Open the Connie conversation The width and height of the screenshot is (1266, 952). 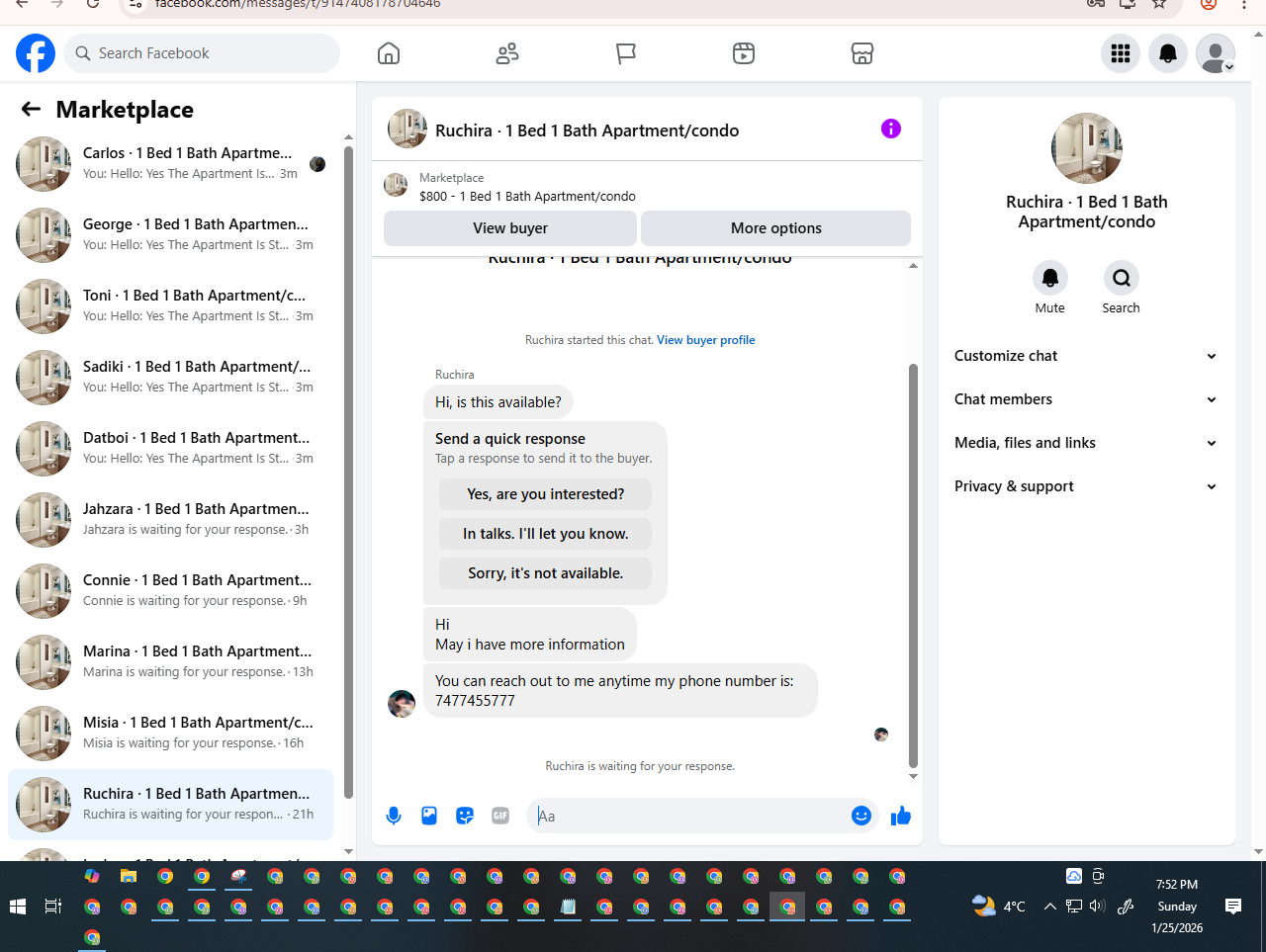click(x=170, y=591)
